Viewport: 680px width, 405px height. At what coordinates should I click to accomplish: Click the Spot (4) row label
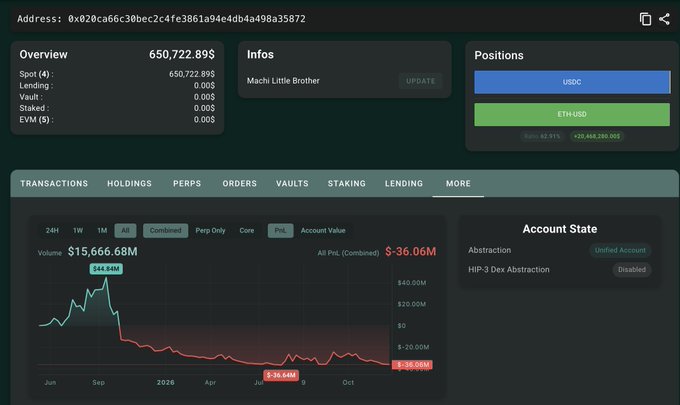[x=36, y=74]
